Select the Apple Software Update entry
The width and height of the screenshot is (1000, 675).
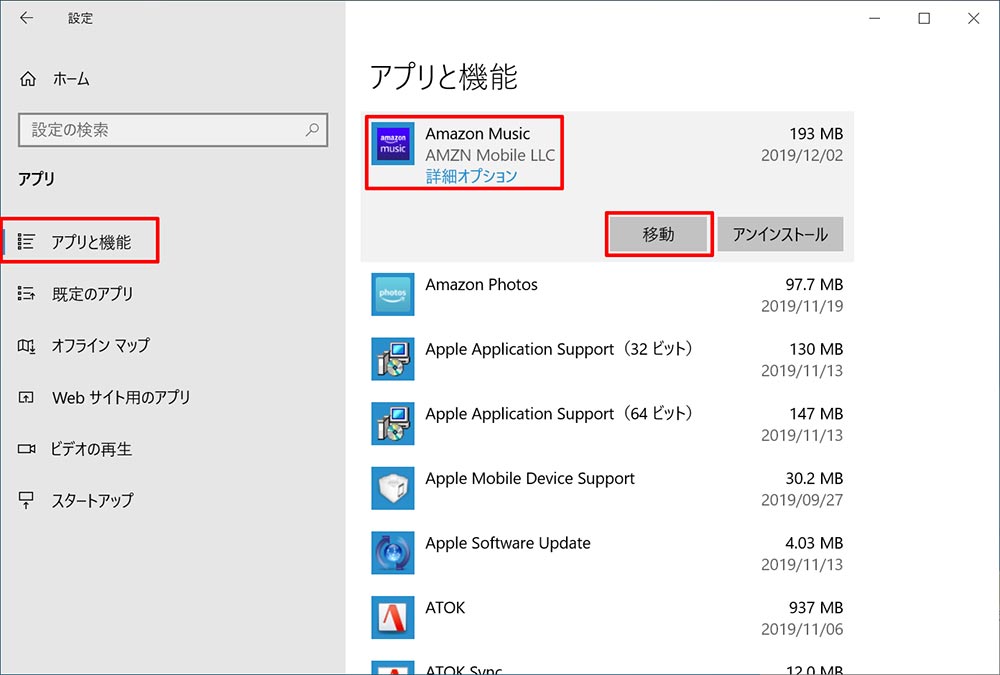607,553
